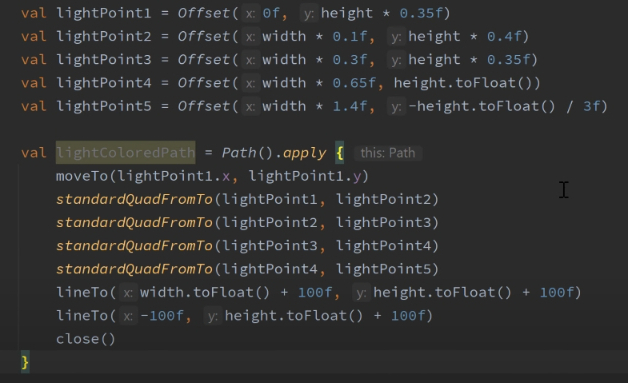Click the close() call
Screen dimensions: 628x383
click(x=85, y=339)
